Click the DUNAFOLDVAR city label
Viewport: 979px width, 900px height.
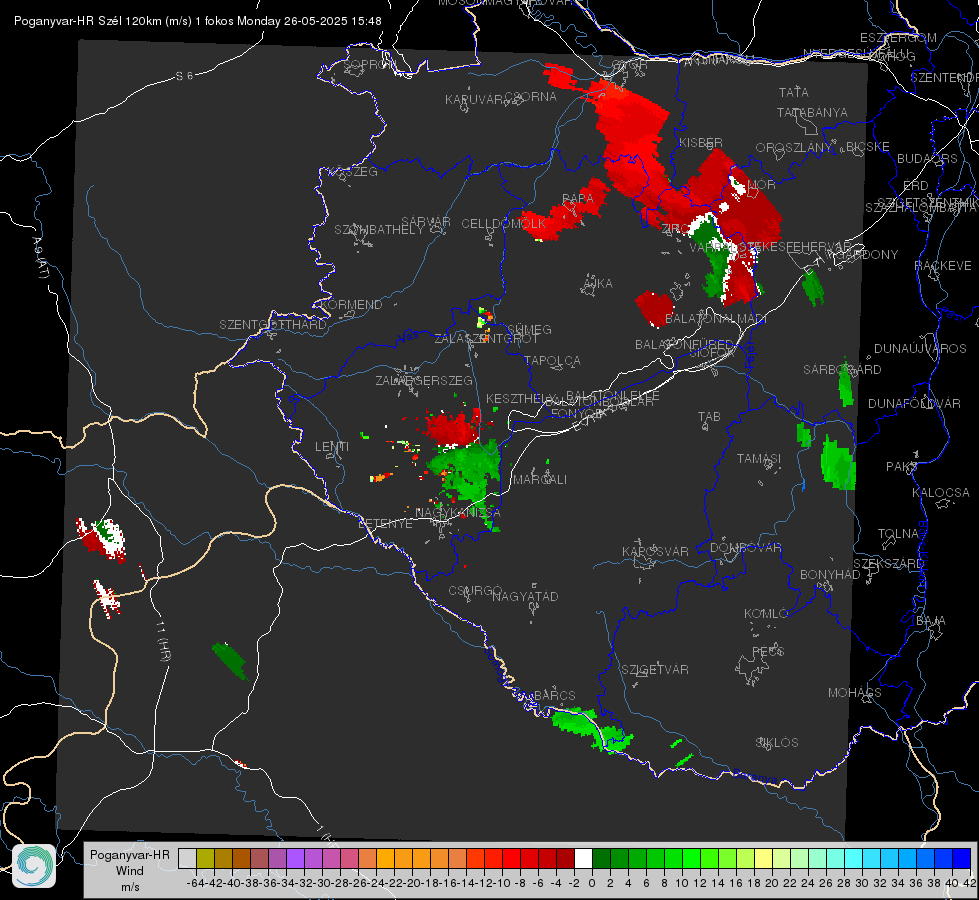(x=914, y=403)
